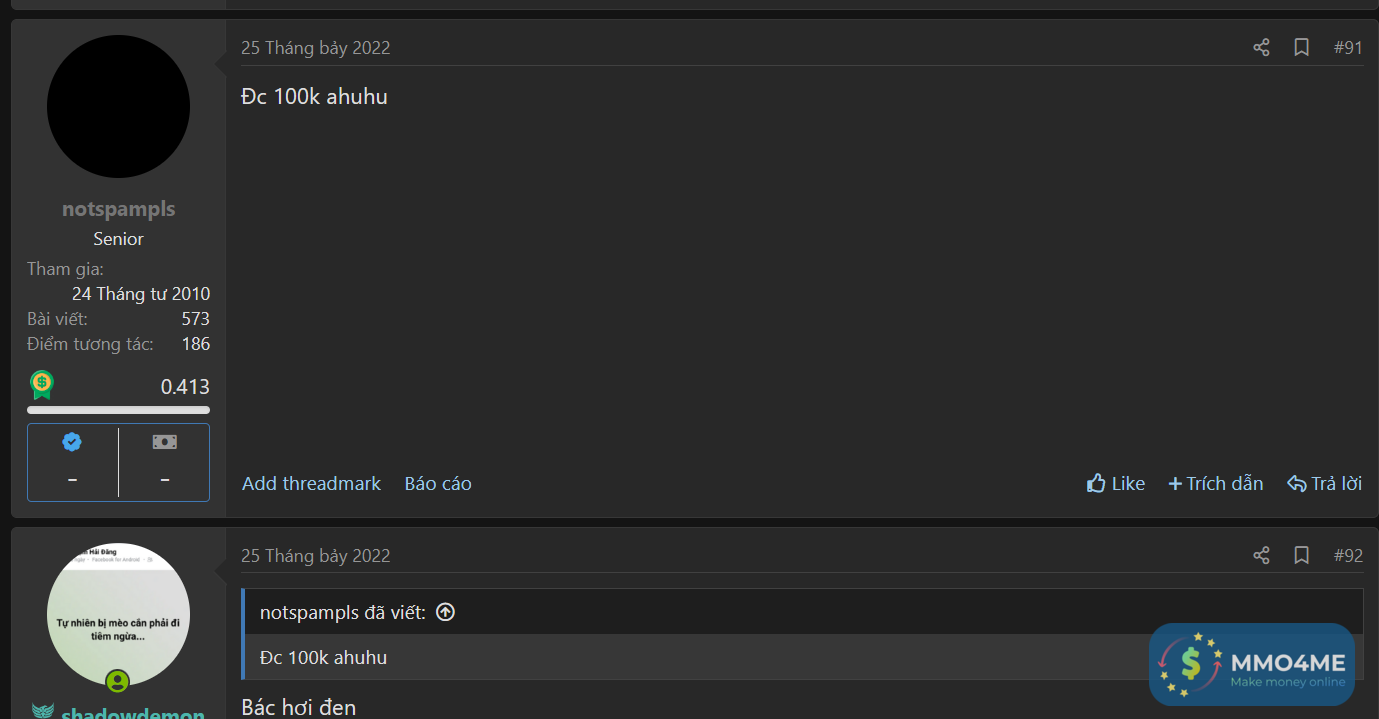This screenshot has width=1379, height=719.
Task: Like the notspampls post
Action: click(1116, 483)
